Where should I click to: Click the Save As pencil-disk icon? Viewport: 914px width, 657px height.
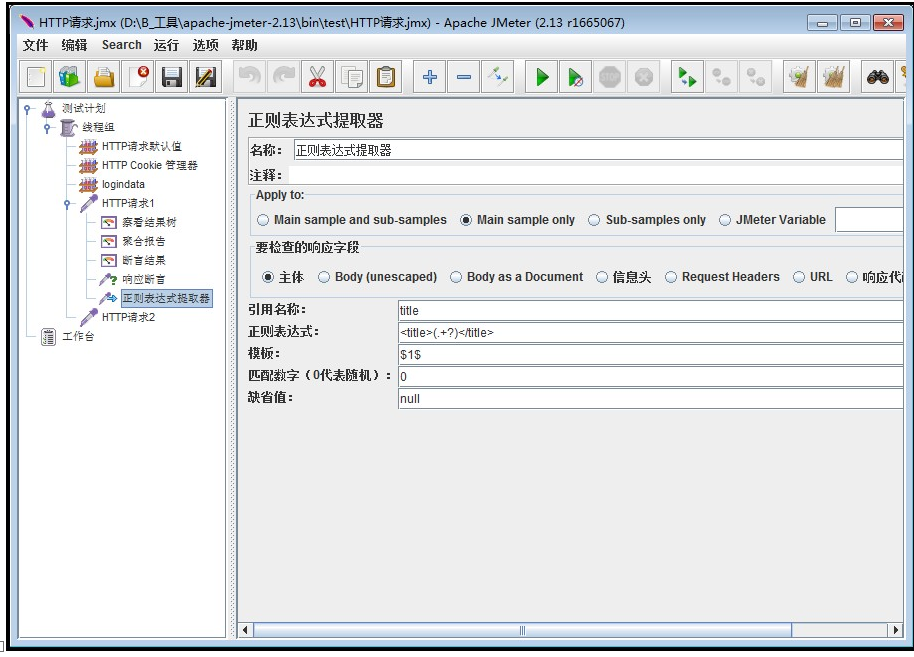coord(206,77)
